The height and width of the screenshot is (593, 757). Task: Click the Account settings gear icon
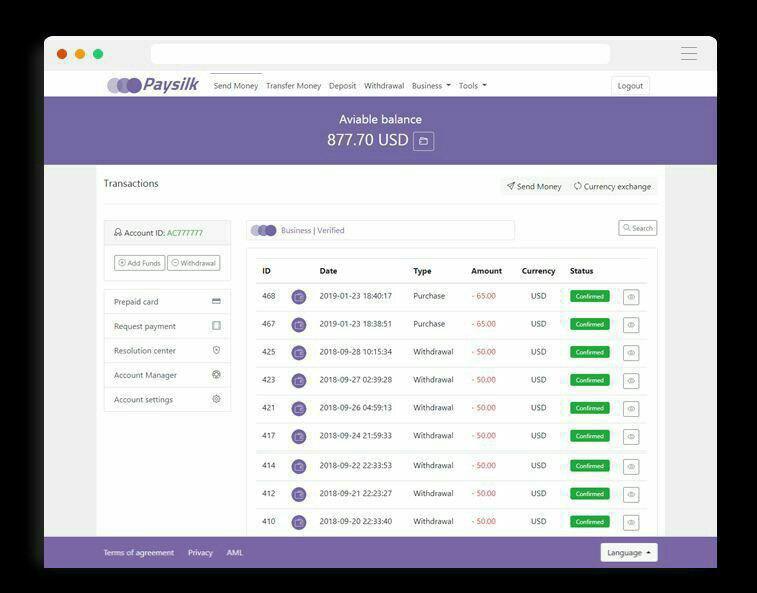point(216,399)
